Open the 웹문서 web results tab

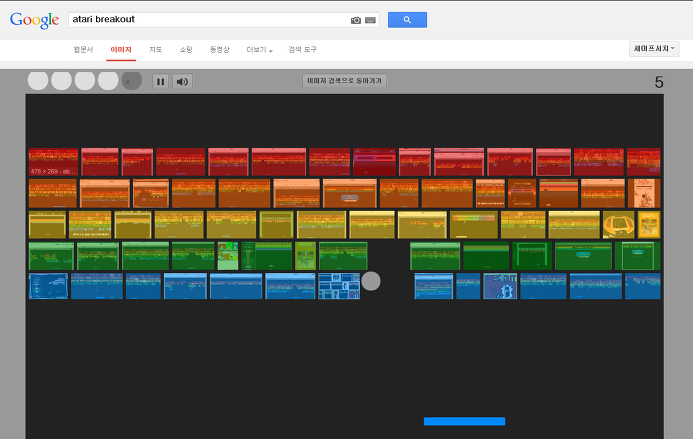[83, 50]
